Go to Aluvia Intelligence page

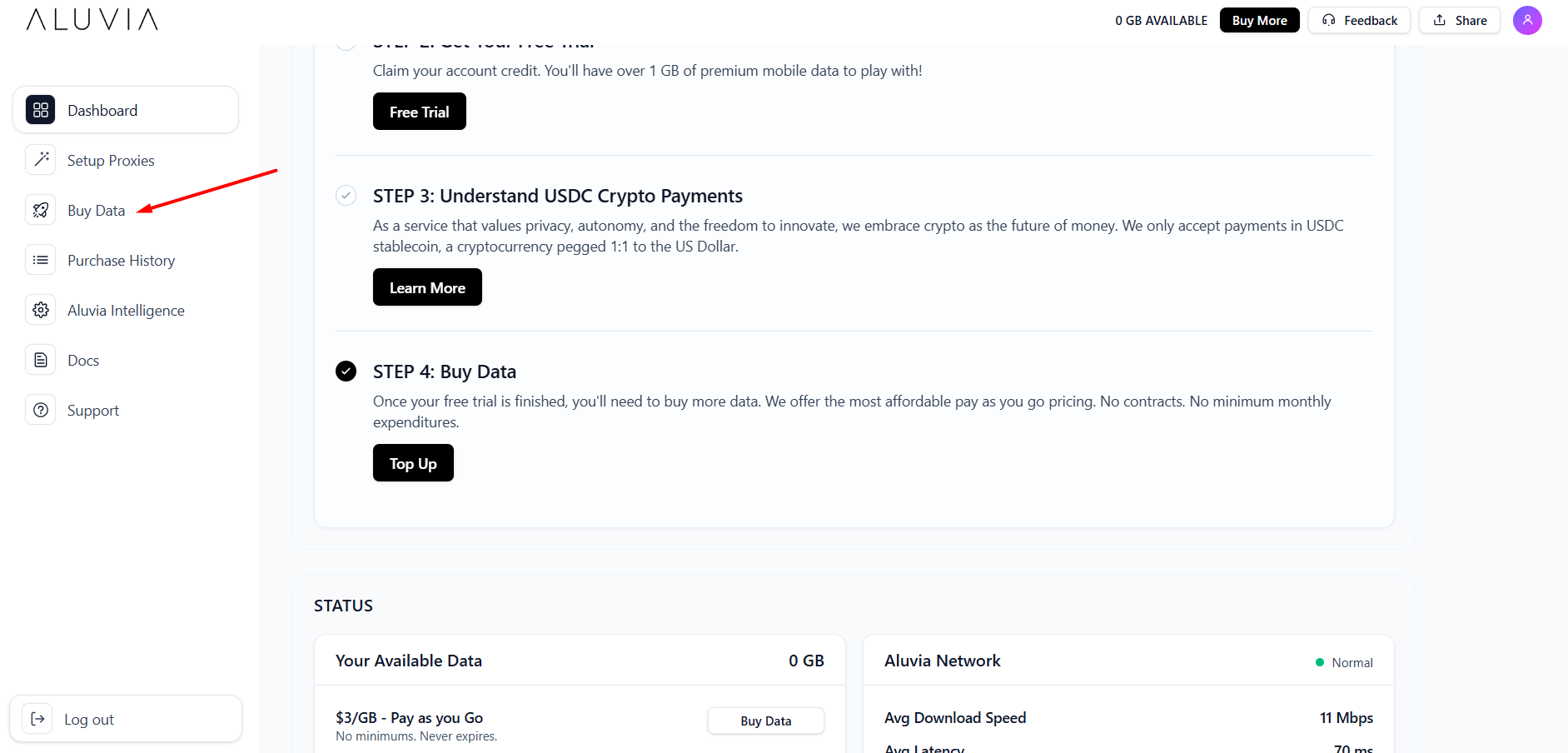coord(126,311)
